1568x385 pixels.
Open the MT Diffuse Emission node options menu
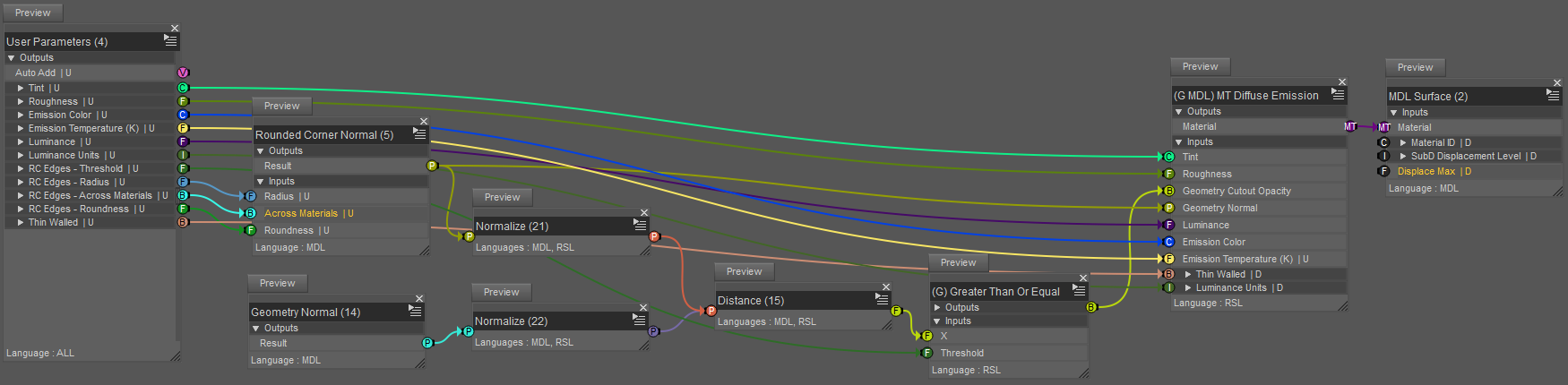(x=1338, y=94)
